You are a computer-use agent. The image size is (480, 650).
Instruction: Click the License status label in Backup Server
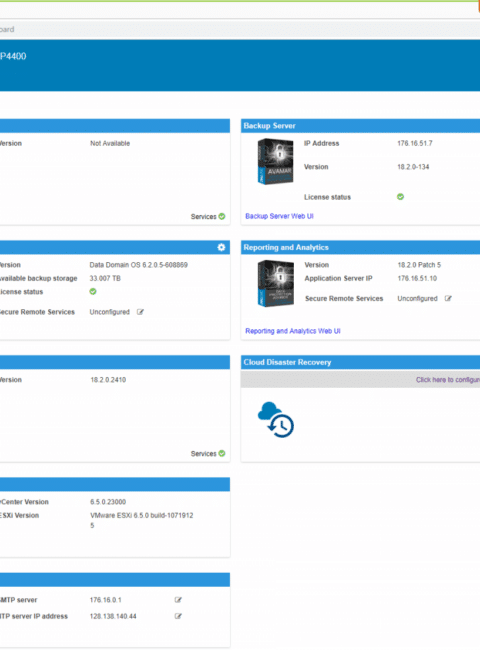[x=327, y=197]
